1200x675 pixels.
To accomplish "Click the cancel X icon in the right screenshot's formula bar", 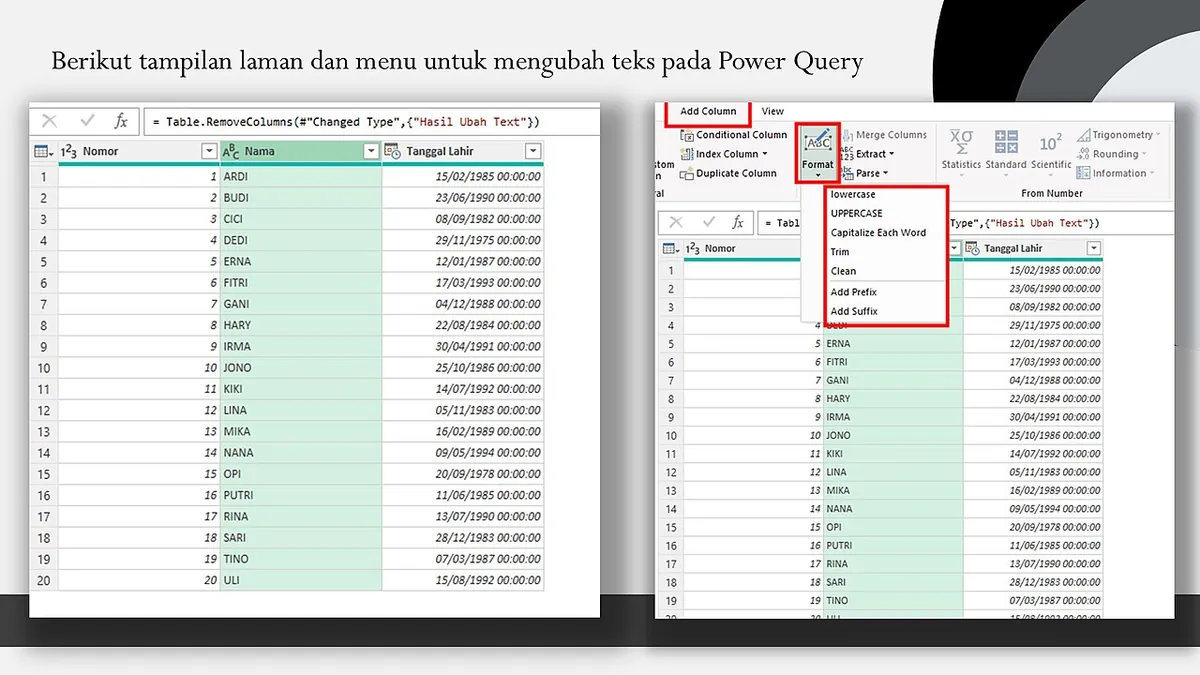I will (676, 222).
